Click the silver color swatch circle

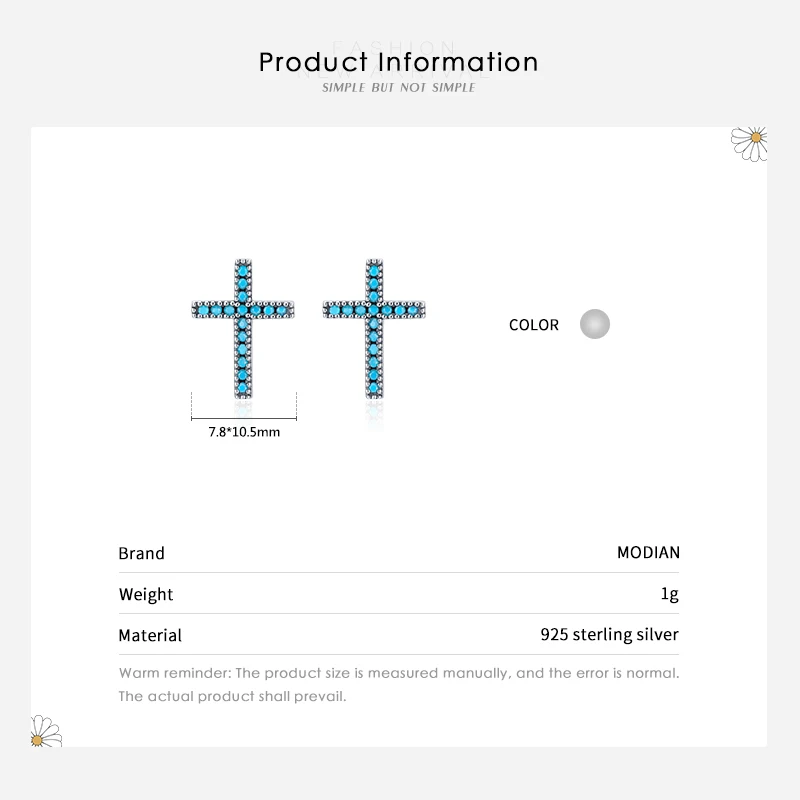click(x=595, y=324)
